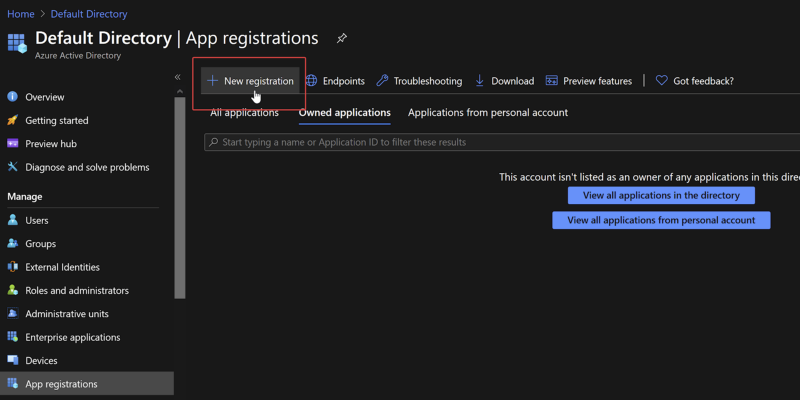This screenshot has height=400, width=800.
Task: Open External Identities
Action: 62,267
